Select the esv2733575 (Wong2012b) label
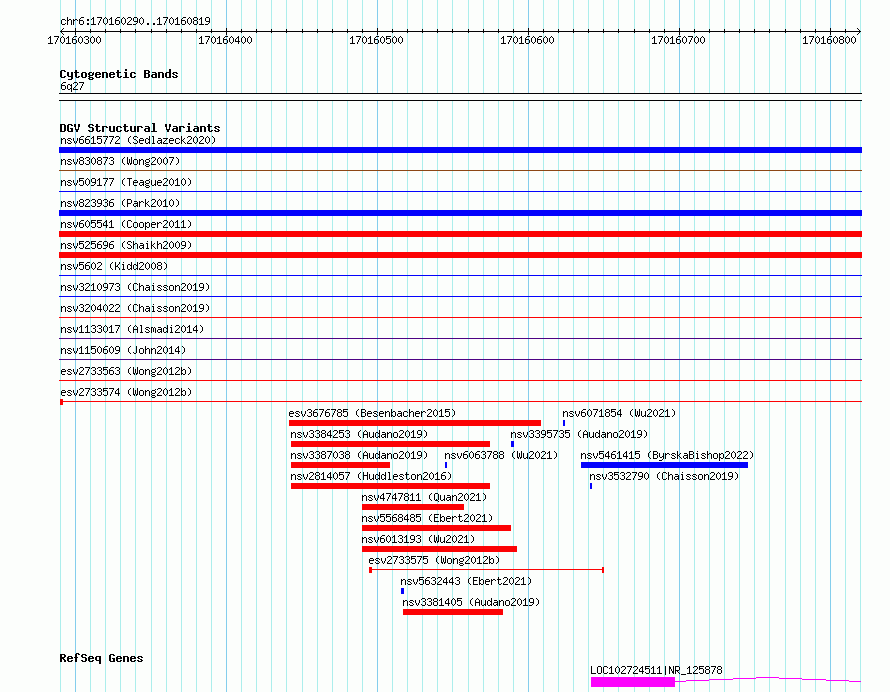This screenshot has height=692, width=890. tap(434, 560)
